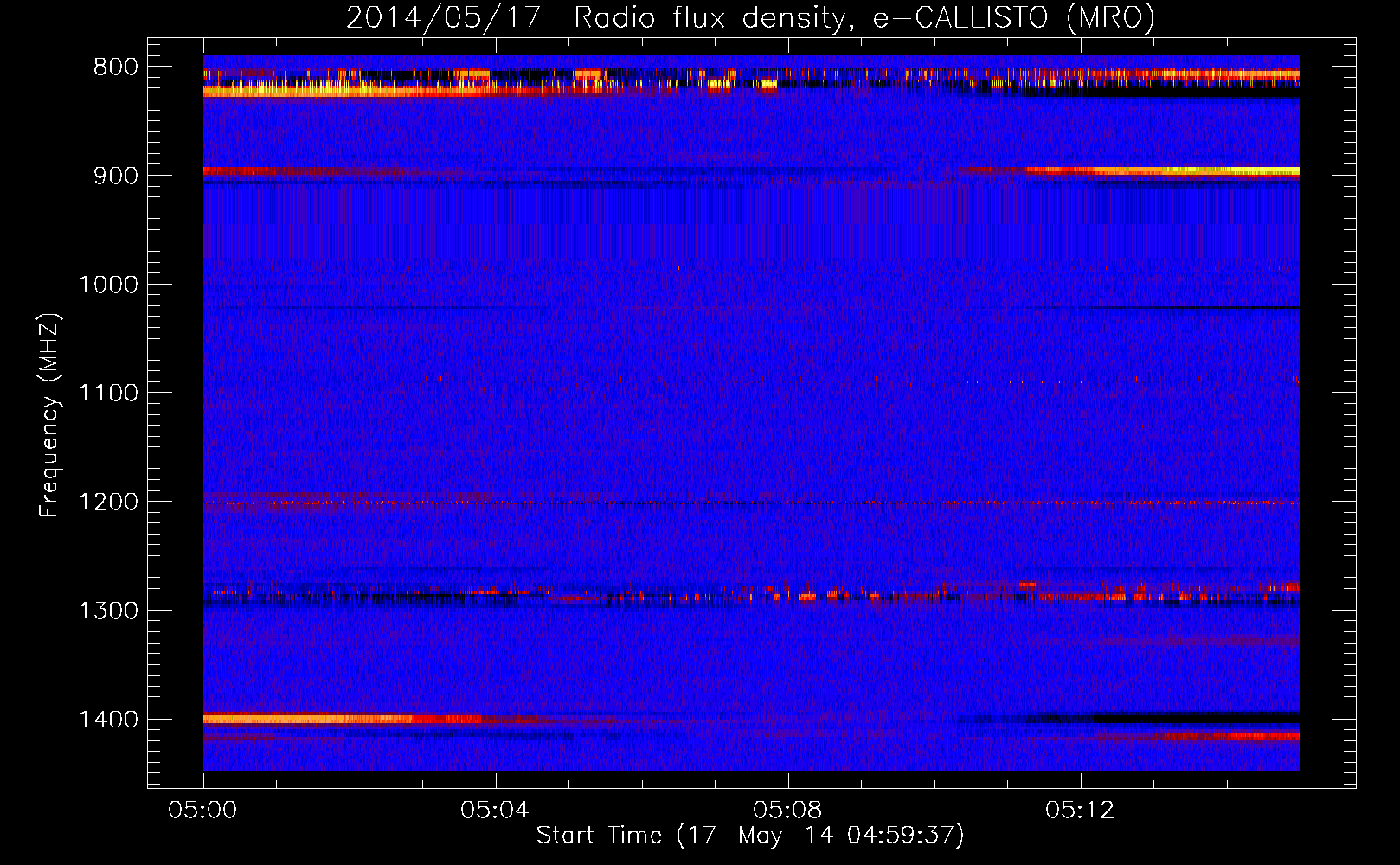
Task: Click the 05:04 time tick label
Action: (496, 811)
